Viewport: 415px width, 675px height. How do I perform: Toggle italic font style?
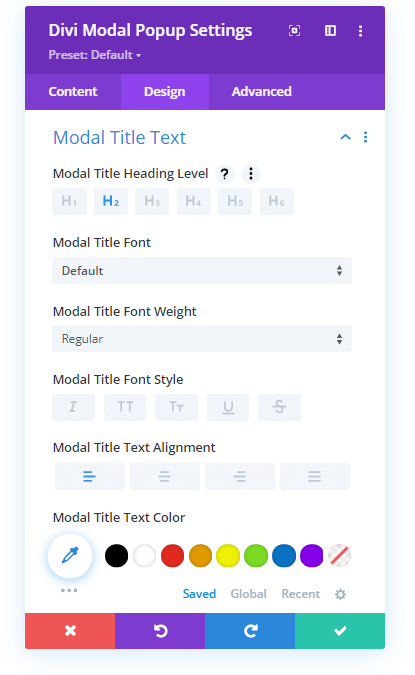[x=73, y=407]
